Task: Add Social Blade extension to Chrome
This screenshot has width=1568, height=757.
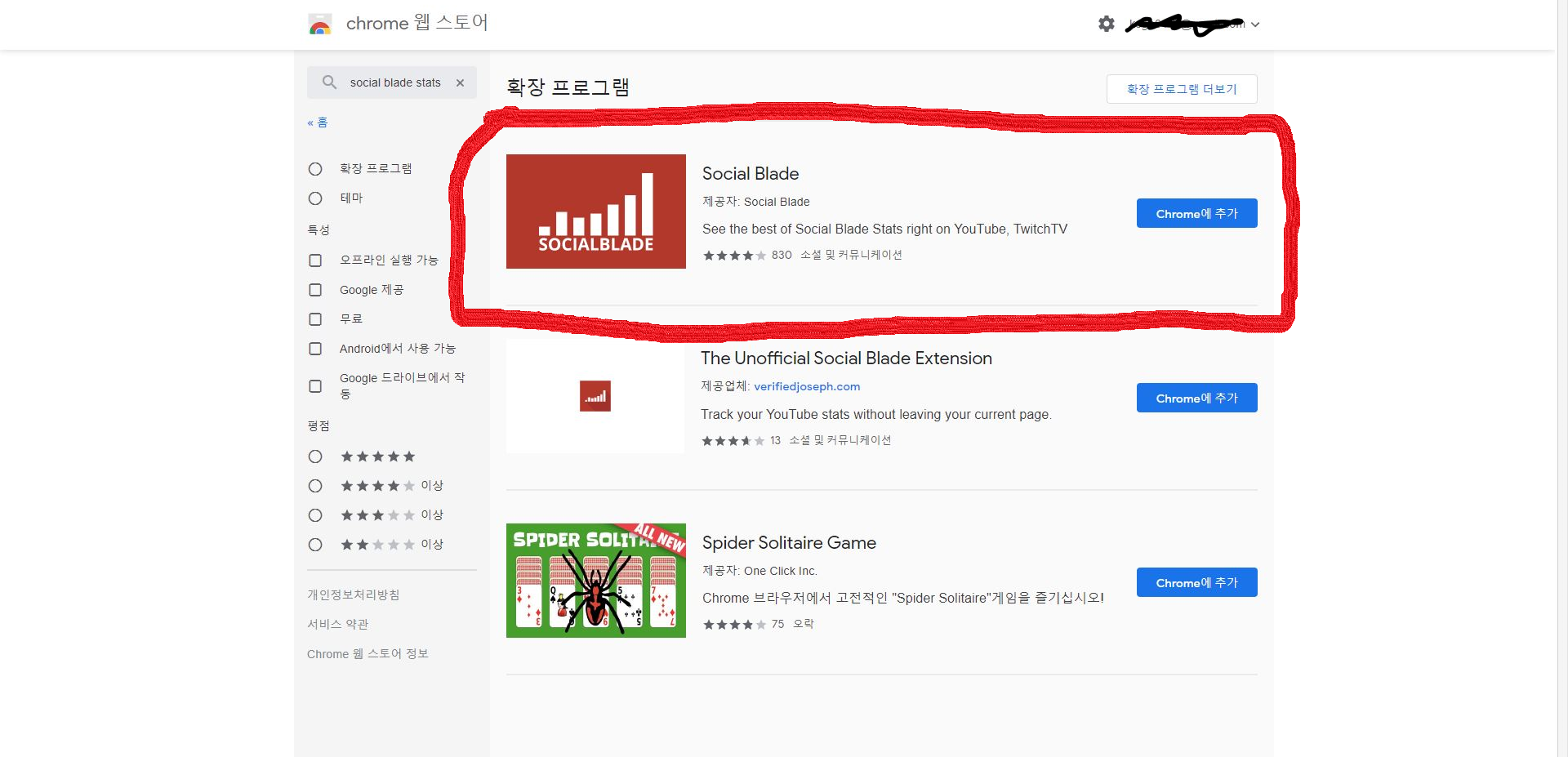Action: (1197, 213)
